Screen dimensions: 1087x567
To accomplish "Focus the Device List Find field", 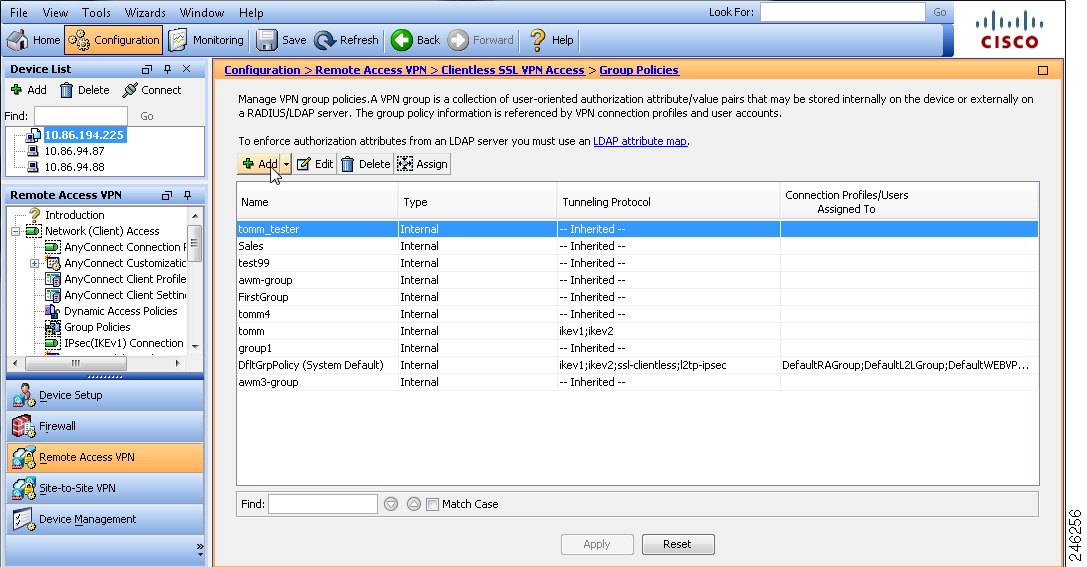I will coord(80,116).
